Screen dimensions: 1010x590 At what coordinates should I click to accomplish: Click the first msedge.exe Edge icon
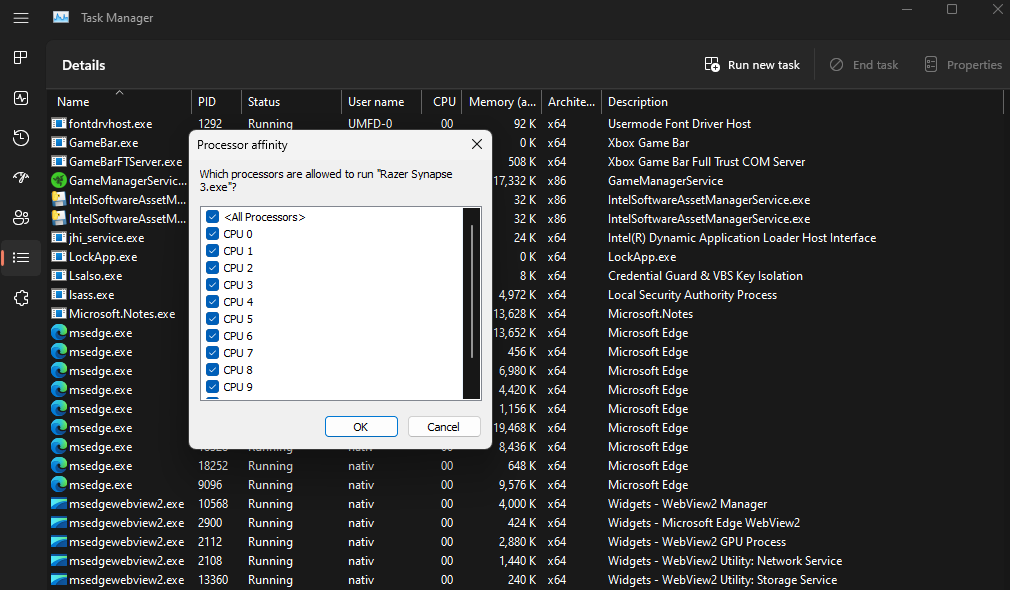[59, 333]
